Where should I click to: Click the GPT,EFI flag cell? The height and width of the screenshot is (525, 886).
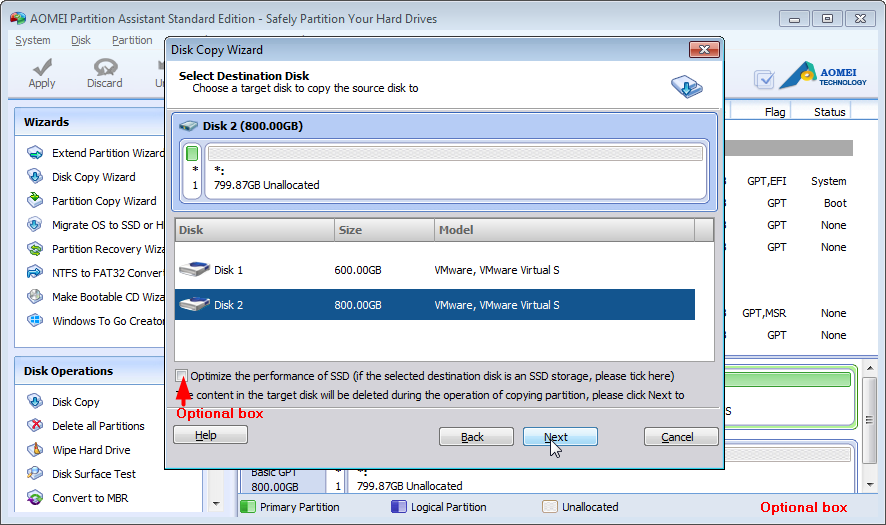[766, 181]
